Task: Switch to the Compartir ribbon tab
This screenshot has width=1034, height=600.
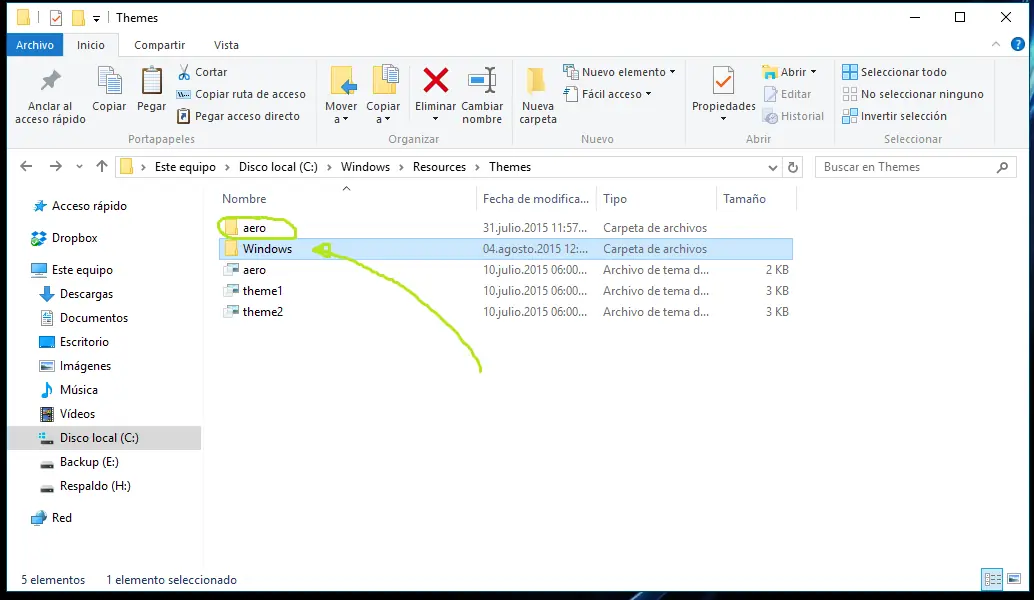Action: (x=160, y=45)
